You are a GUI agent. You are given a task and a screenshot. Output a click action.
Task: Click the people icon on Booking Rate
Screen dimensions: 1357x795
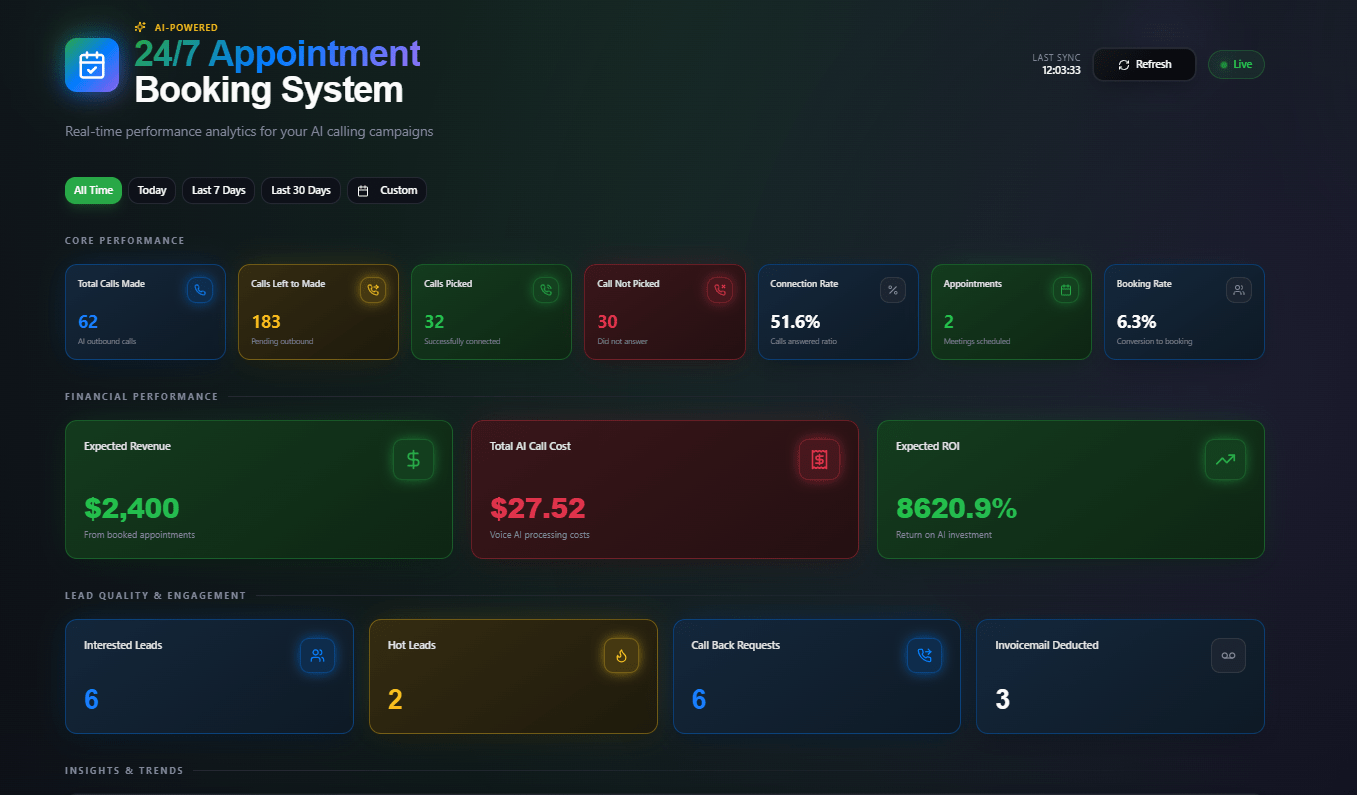click(1239, 290)
